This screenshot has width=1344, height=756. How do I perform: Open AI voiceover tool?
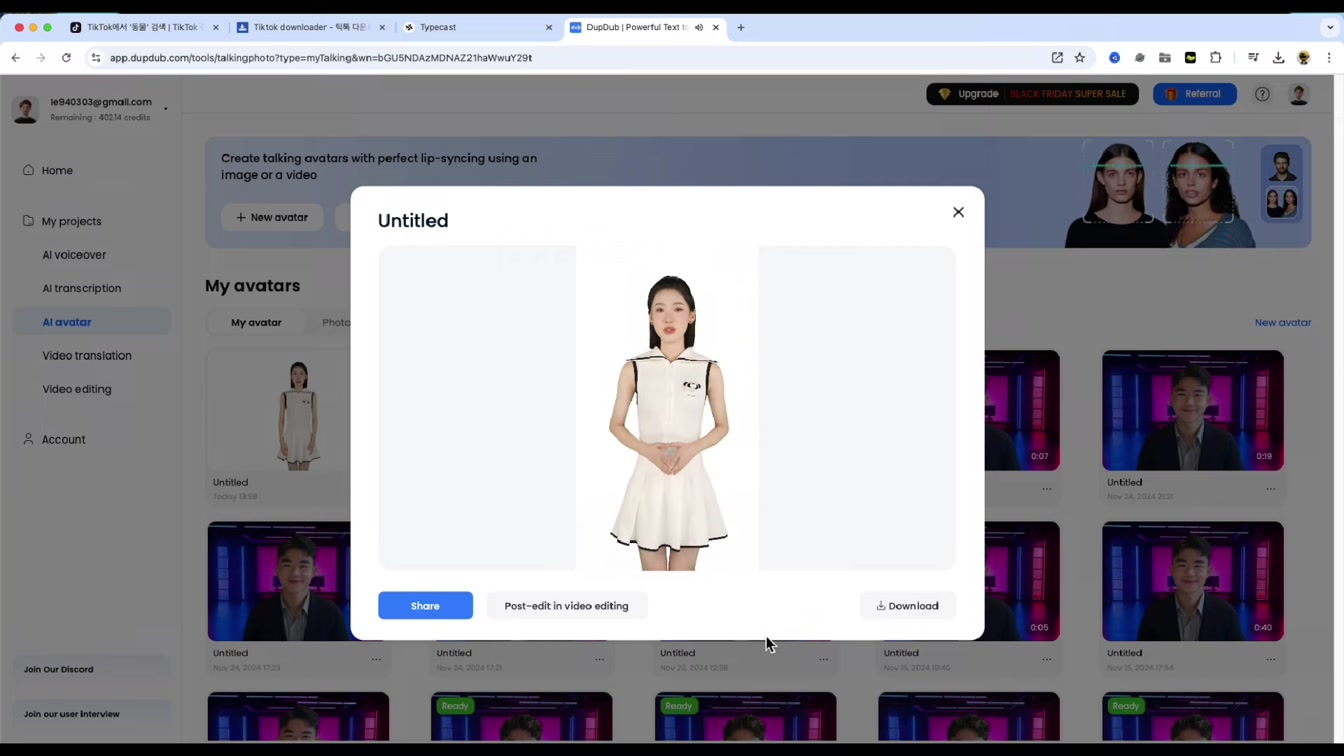pyautogui.click(x=74, y=255)
